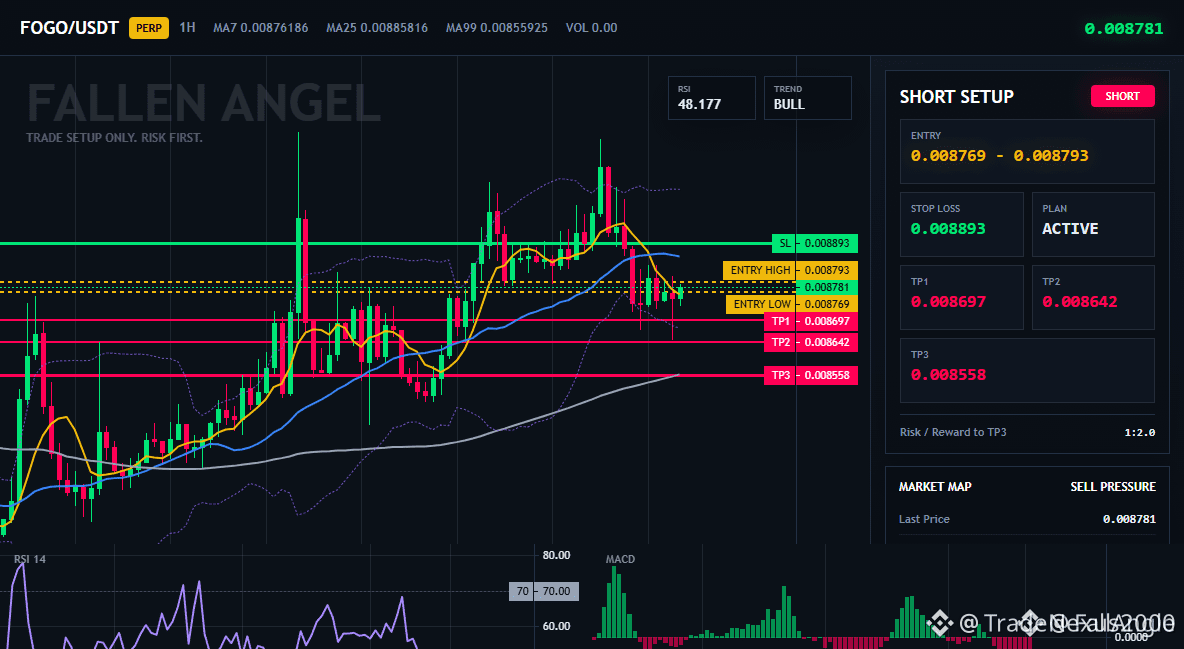Click the Last Price row value 0.008781

[1129, 519]
